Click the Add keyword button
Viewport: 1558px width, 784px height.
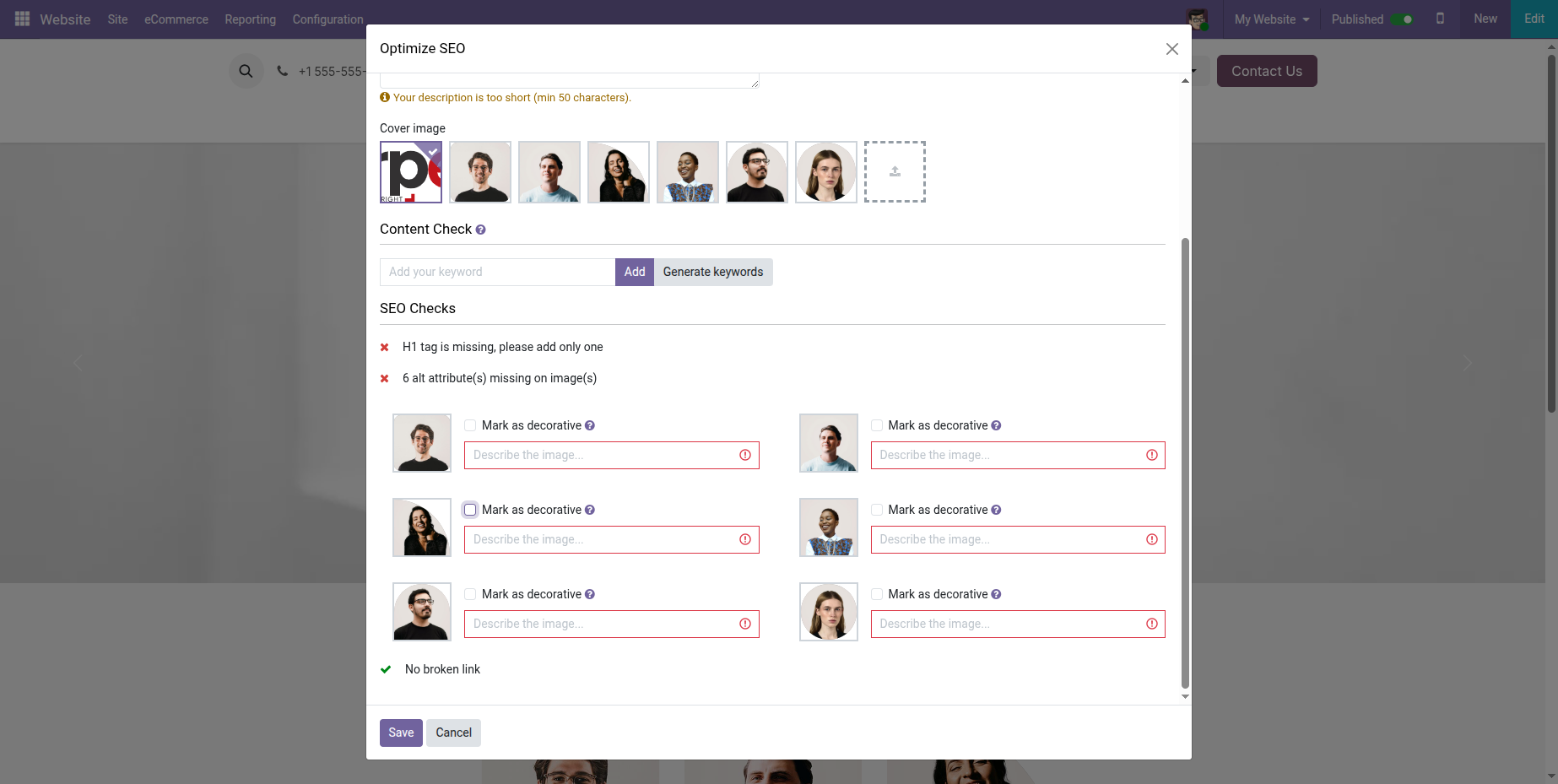point(635,272)
